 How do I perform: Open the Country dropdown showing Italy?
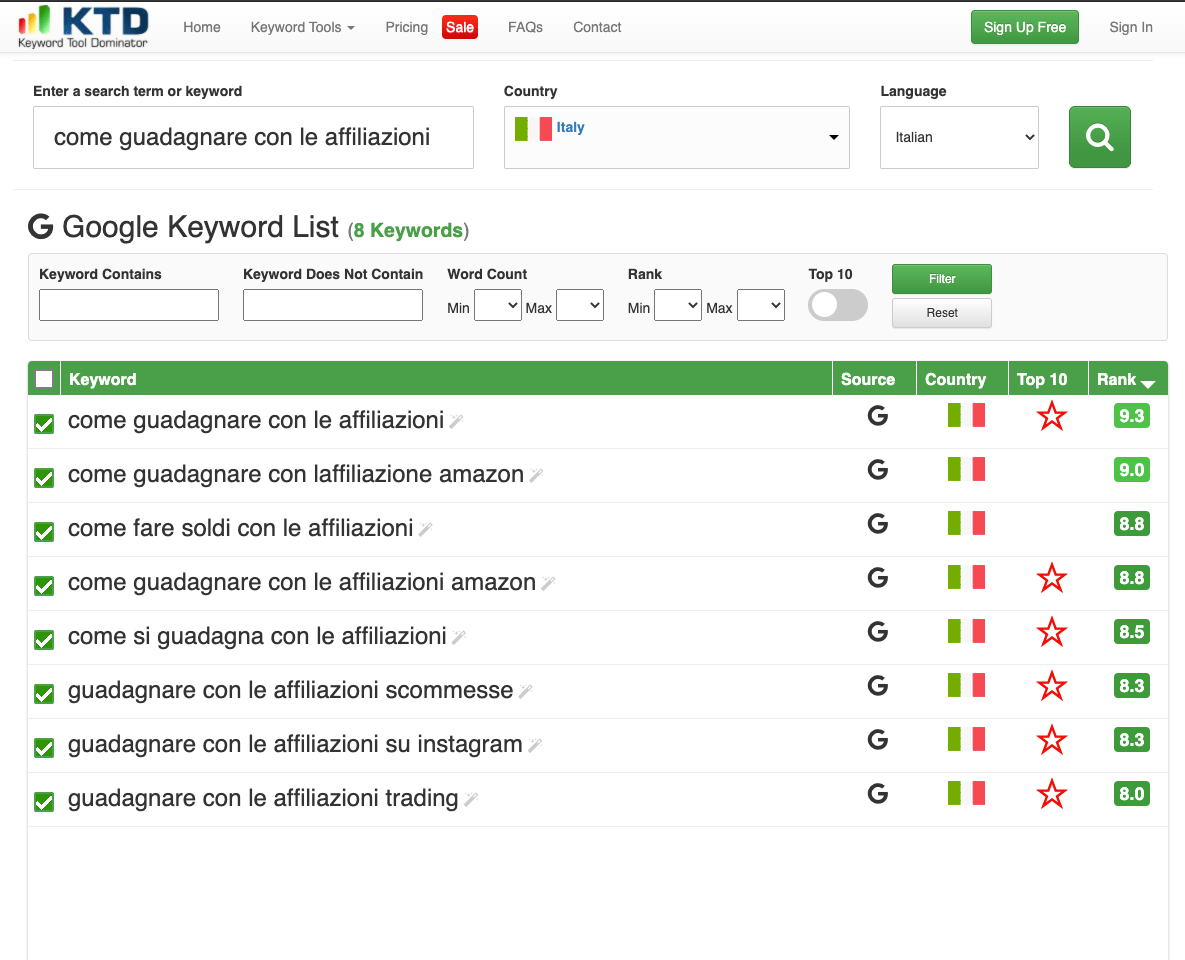coord(676,137)
